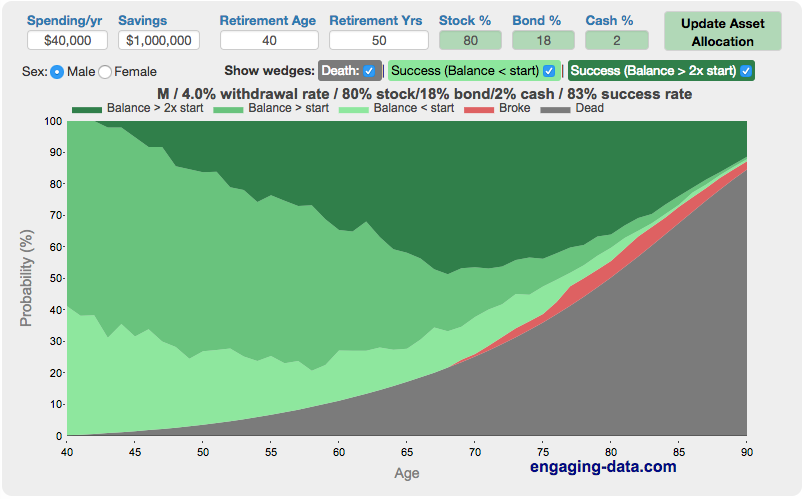The image size is (803, 499).
Task: Click the Spending/yr input field
Action: pyautogui.click(x=68, y=40)
